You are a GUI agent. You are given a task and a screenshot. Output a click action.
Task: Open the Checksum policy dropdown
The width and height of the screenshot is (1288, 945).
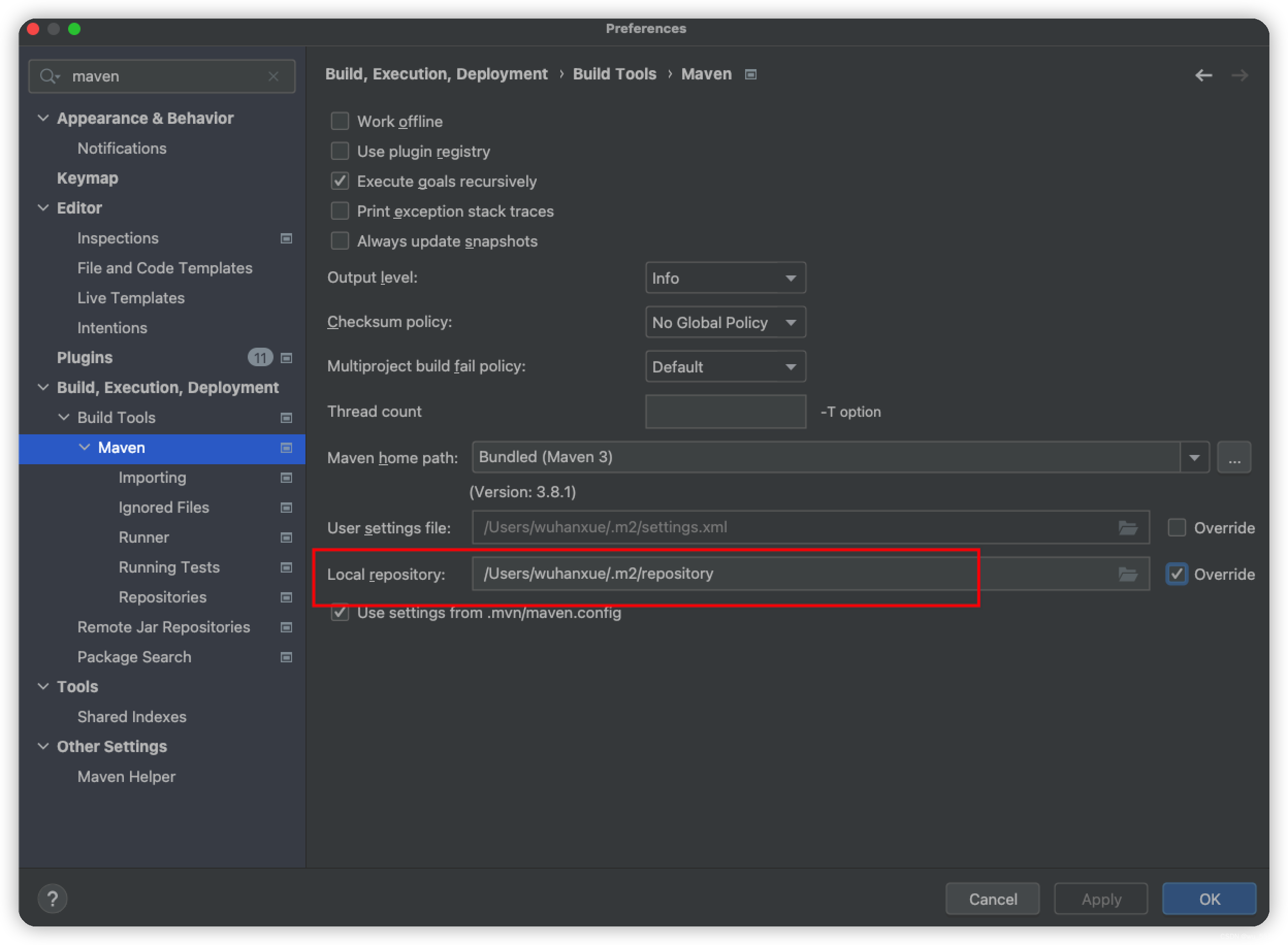coord(725,322)
